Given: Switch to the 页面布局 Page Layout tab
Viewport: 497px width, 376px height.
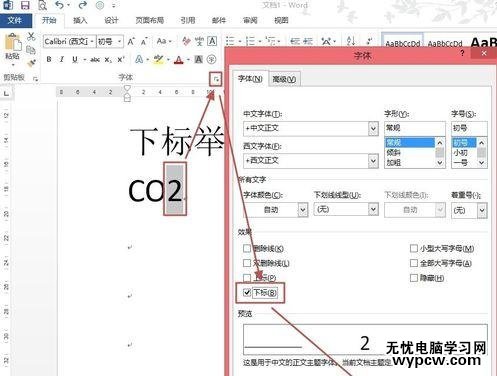Looking at the screenshot, I should coord(150,21).
